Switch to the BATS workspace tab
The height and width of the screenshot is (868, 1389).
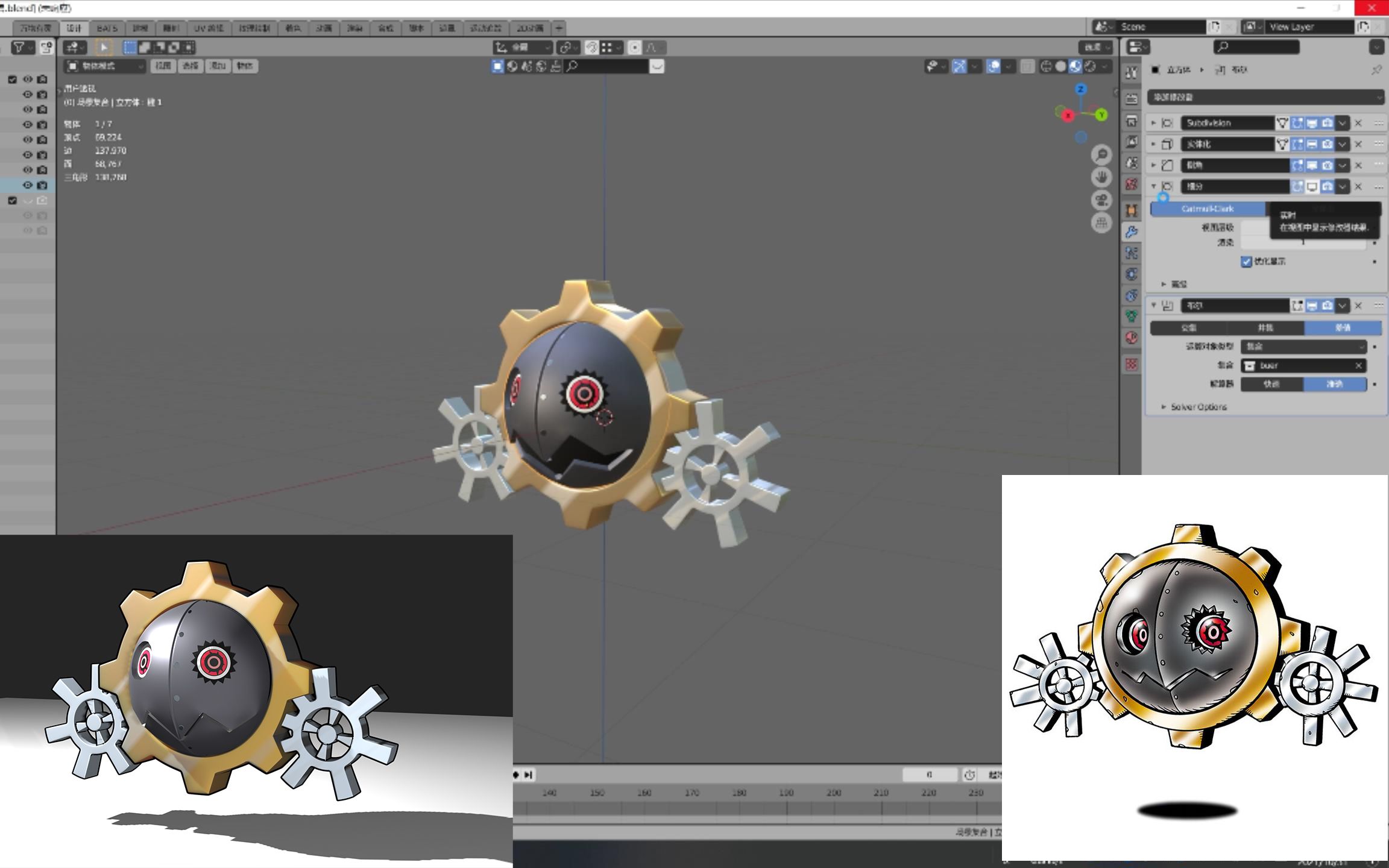click(107, 28)
